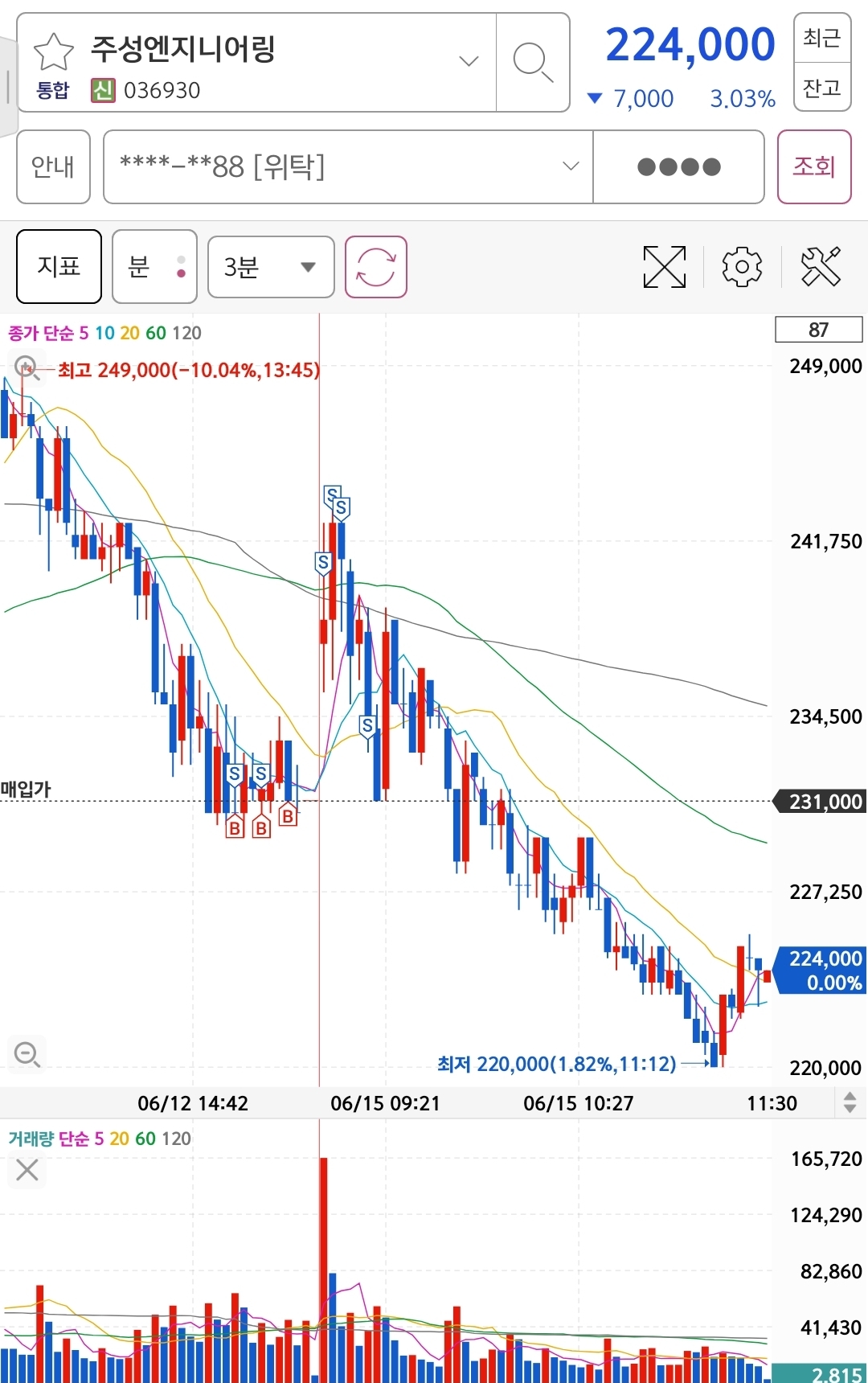The height and width of the screenshot is (1383, 868).
Task: Open the 안내 guide button
Action: pyautogui.click(x=53, y=166)
